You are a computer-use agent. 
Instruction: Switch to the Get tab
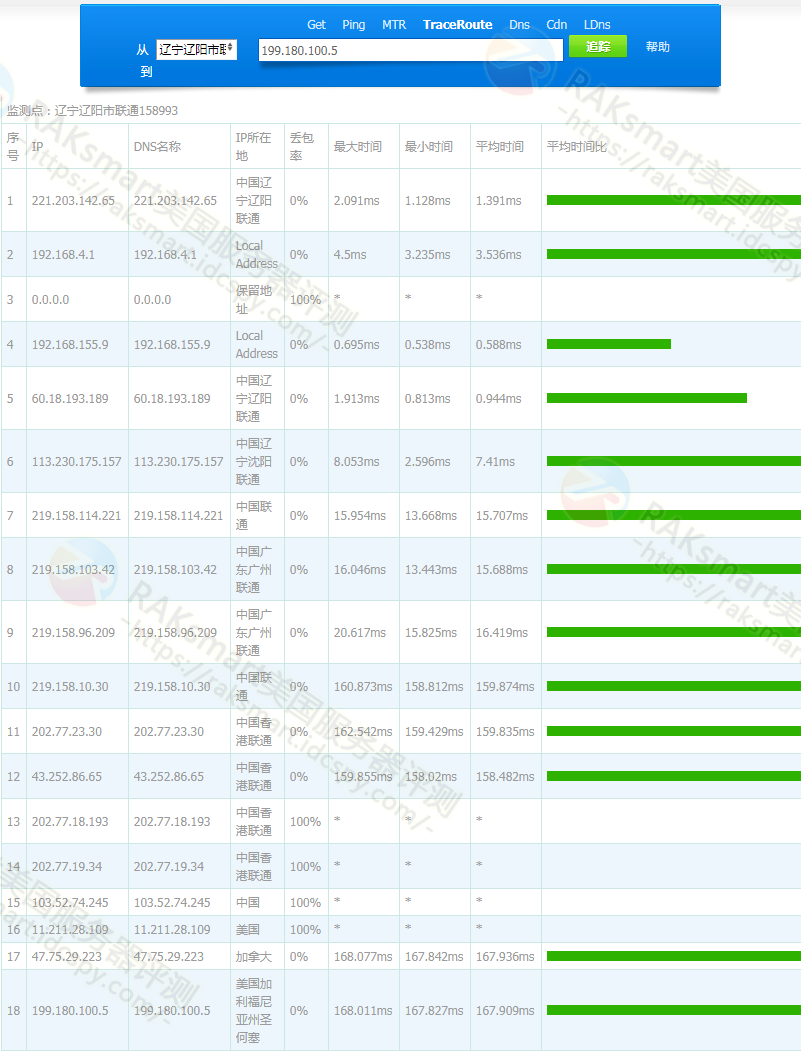[x=316, y=25]
